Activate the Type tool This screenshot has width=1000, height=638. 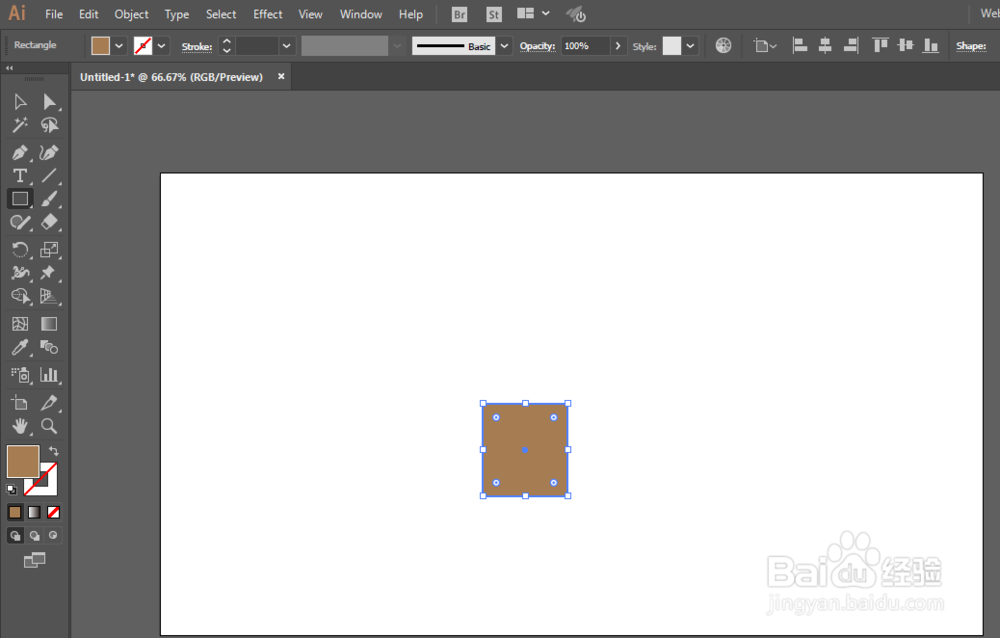click(x=20, y=175)
